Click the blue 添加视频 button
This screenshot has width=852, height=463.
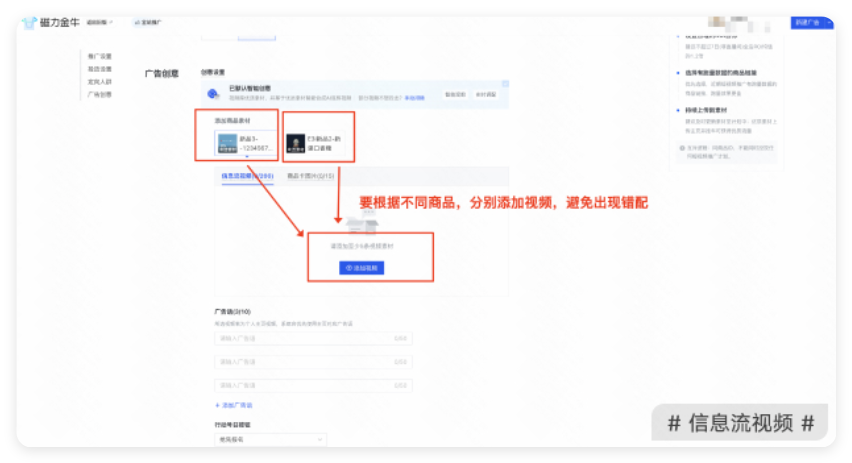pyautogui.click(x=361, y=268)
